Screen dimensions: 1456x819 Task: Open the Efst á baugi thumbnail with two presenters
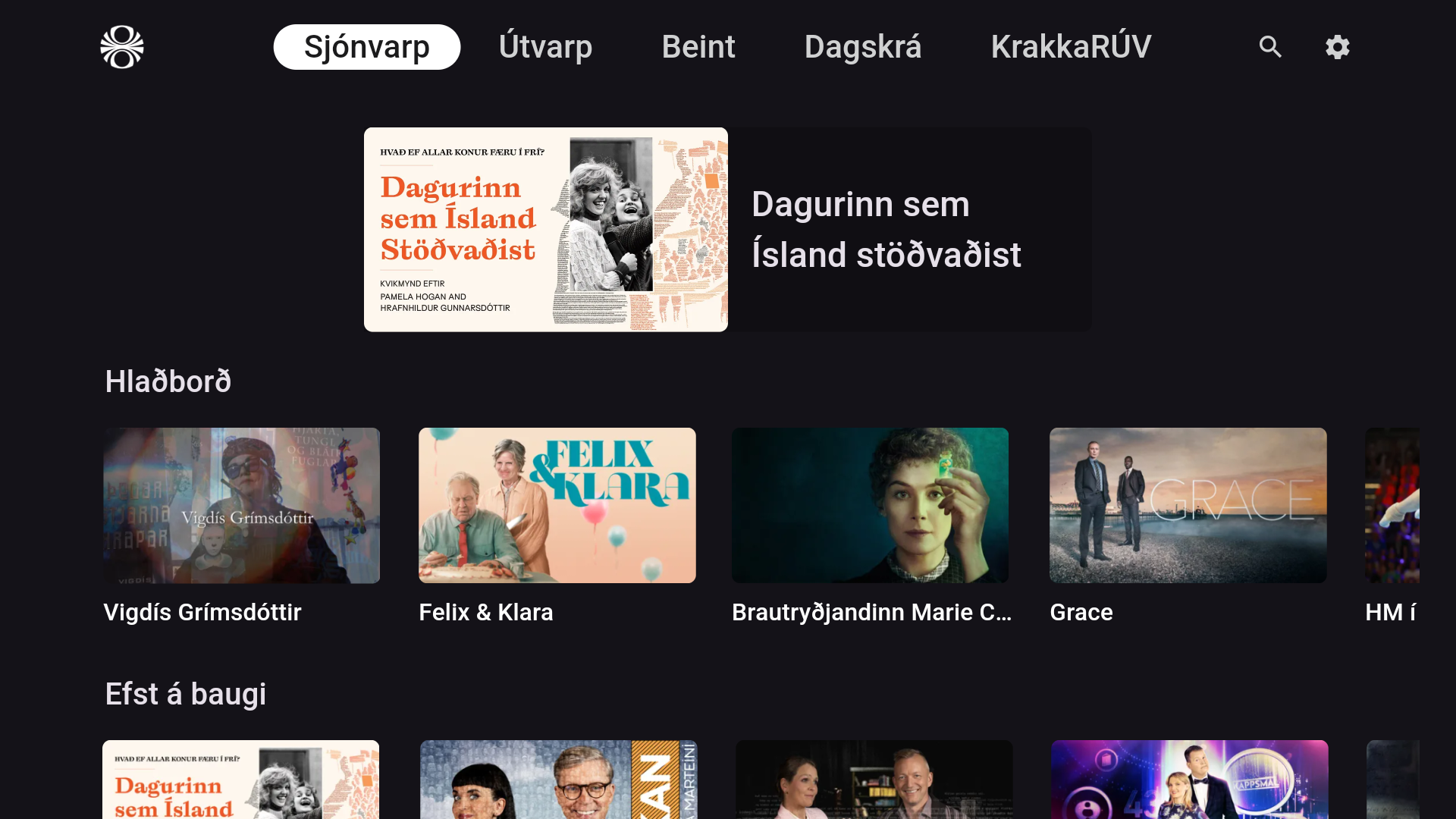(x=874, y=780)
